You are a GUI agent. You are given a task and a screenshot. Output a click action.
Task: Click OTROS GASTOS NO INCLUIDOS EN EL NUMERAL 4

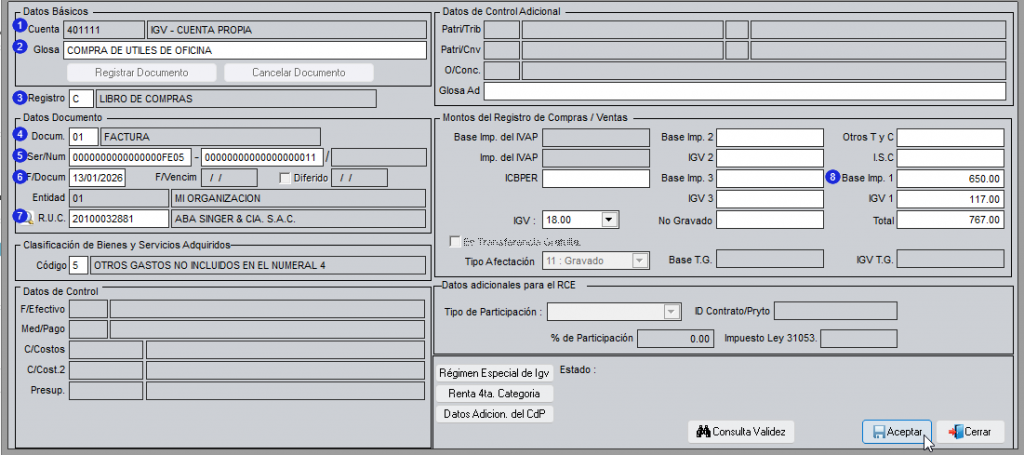click(x=209, y=266)
